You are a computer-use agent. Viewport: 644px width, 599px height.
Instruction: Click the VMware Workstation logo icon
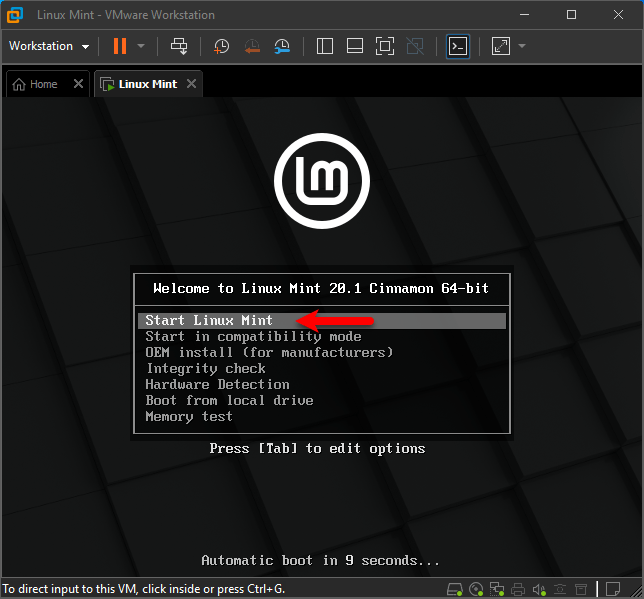[15, 15]
